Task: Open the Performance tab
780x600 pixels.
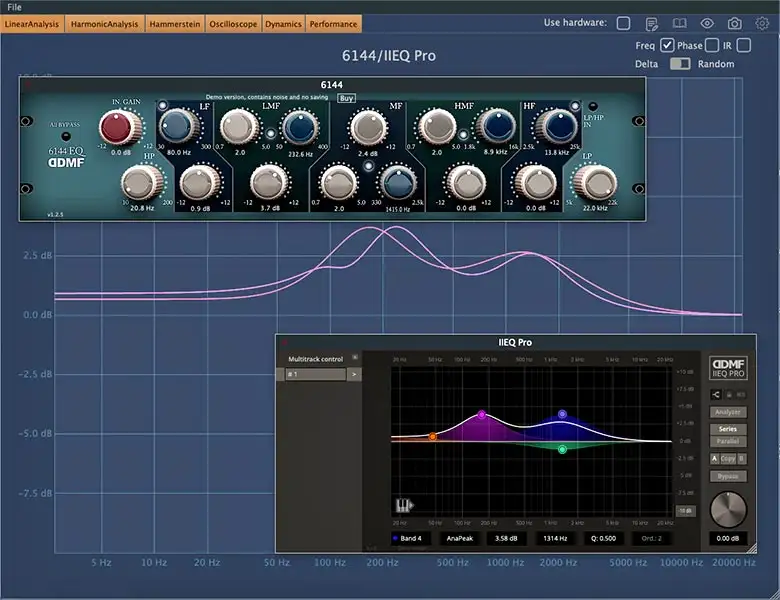Action: pyautogui.click(x=333, y=24)
